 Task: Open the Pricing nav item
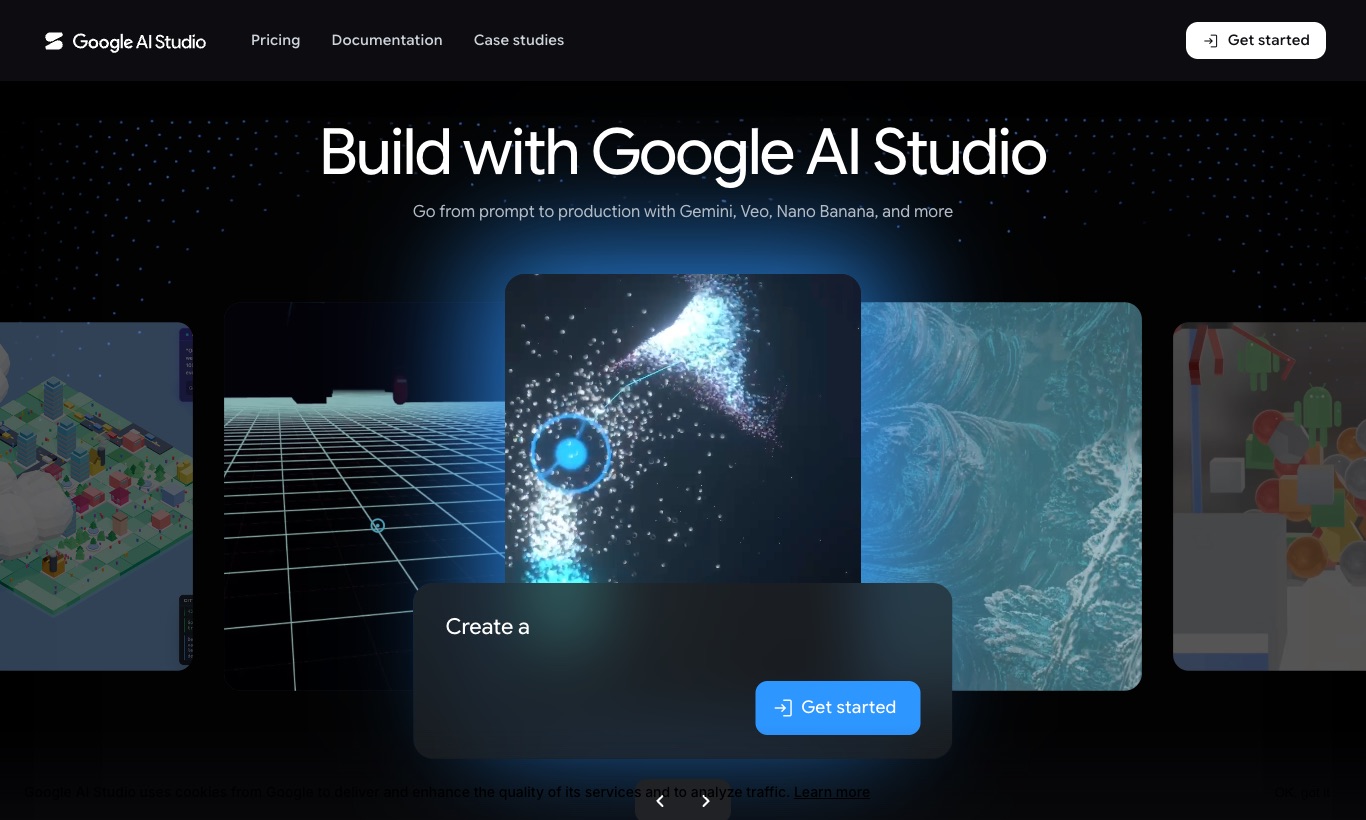coord(275,40)
